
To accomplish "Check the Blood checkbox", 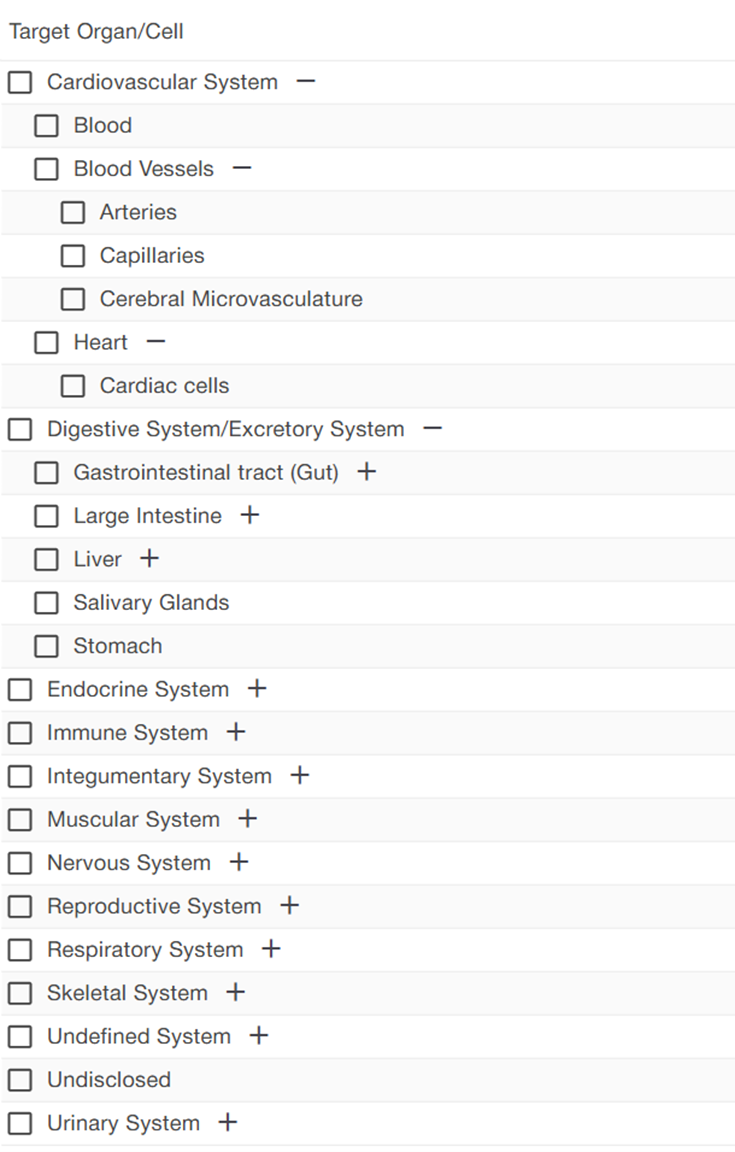I will (47, 125).
